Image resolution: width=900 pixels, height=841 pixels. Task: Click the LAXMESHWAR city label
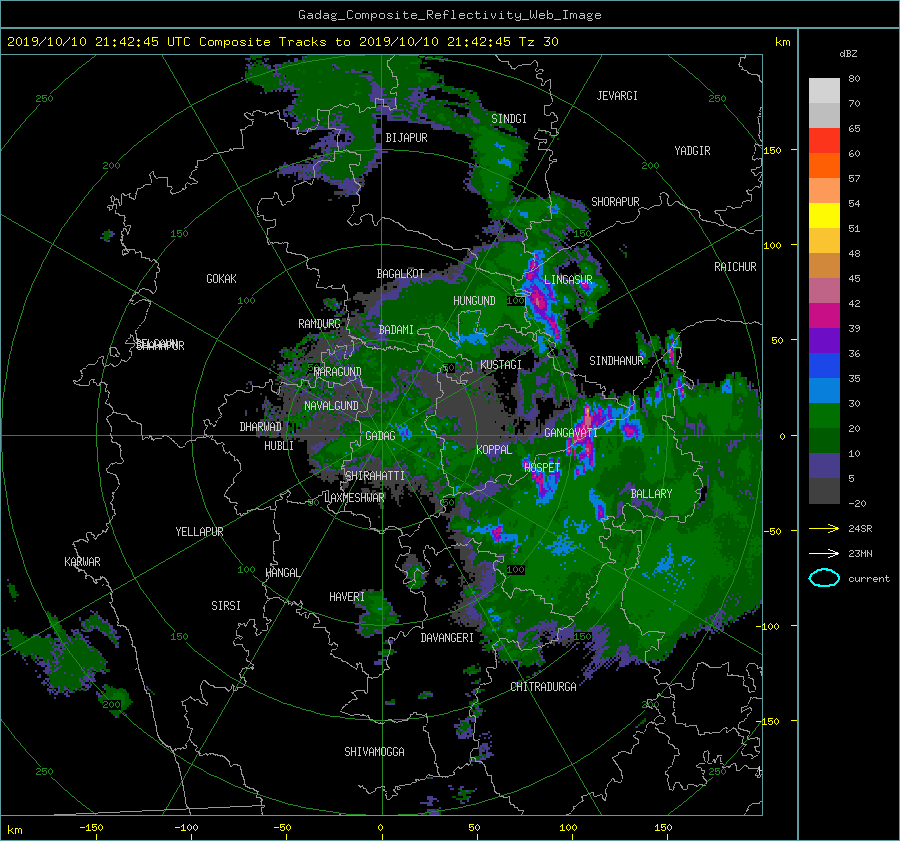tap(354, 498)
